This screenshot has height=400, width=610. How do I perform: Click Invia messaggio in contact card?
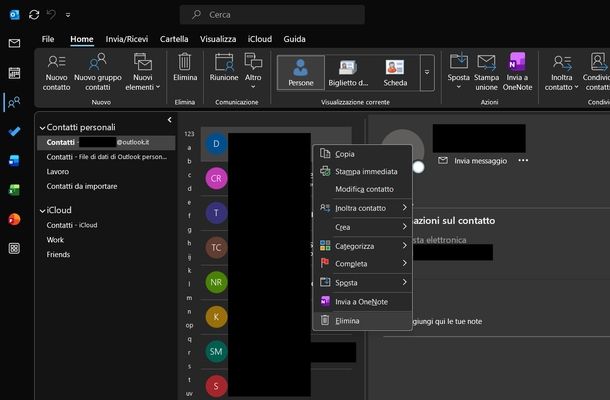point(472,161)
